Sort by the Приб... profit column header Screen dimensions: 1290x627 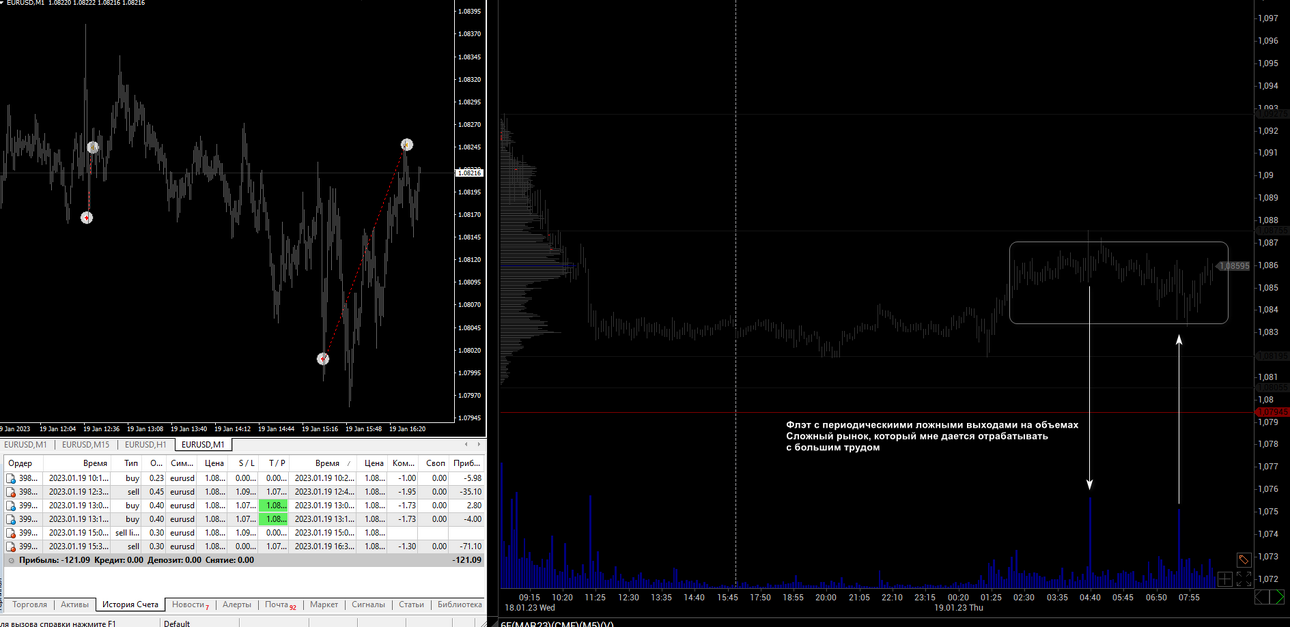[x=467, y=464]
